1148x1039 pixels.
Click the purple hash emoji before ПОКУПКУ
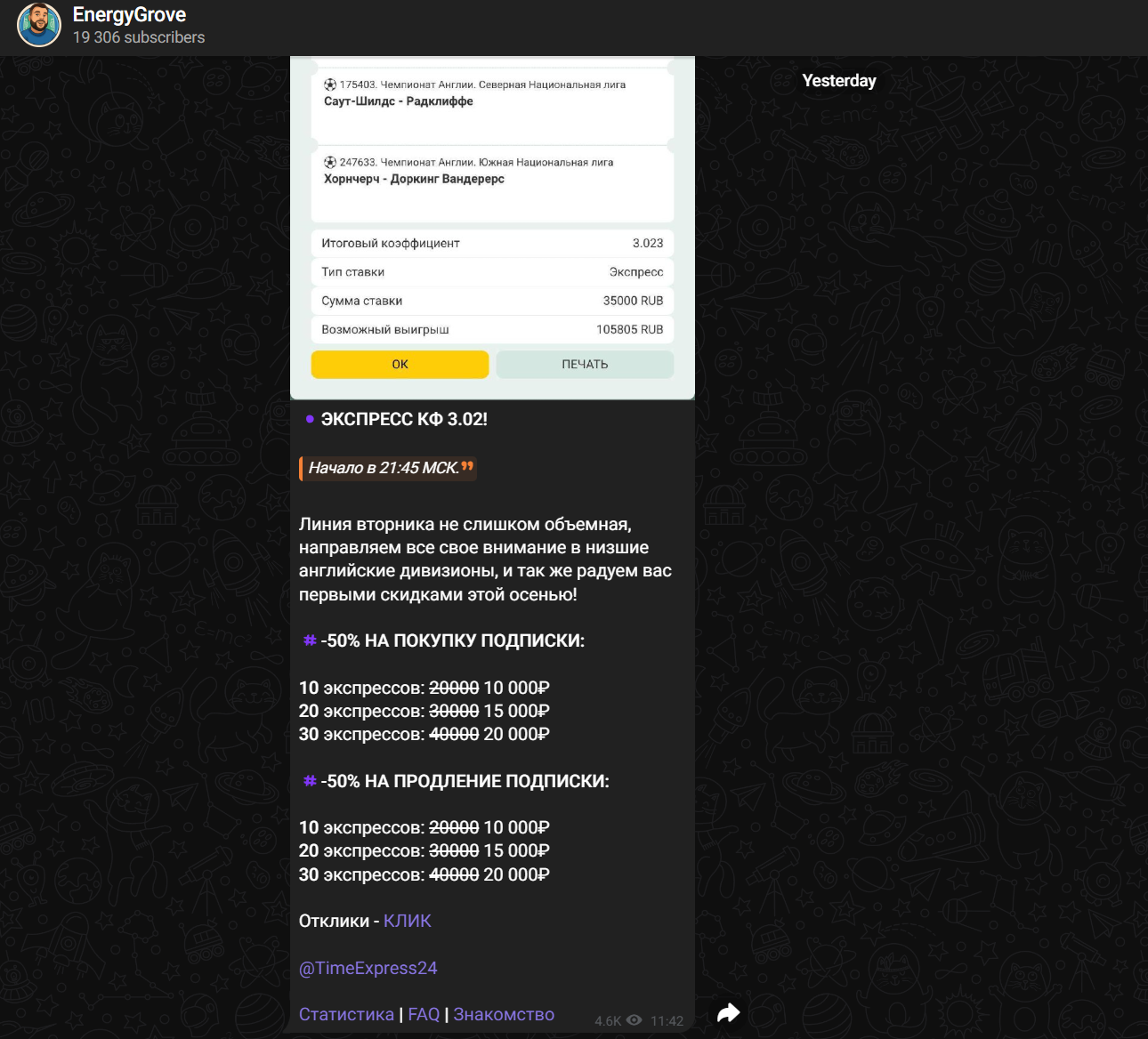pos(310,640)
